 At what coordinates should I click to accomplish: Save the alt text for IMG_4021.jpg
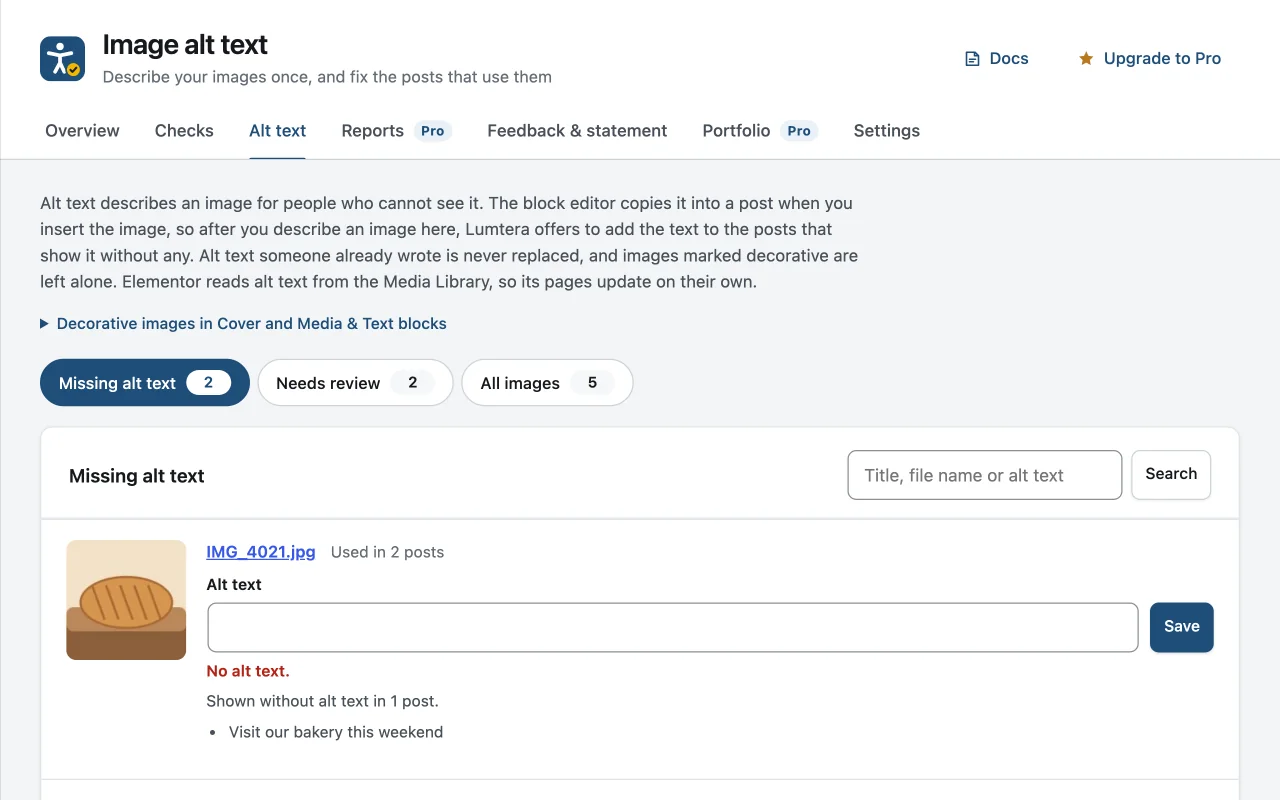pos(1182,627)
